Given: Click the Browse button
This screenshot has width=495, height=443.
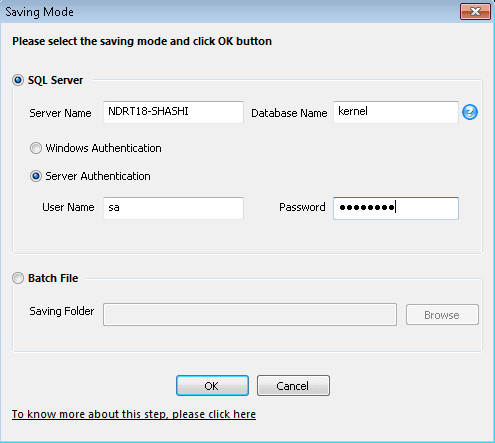Looking at the screenshot, I should click(442, 315).
